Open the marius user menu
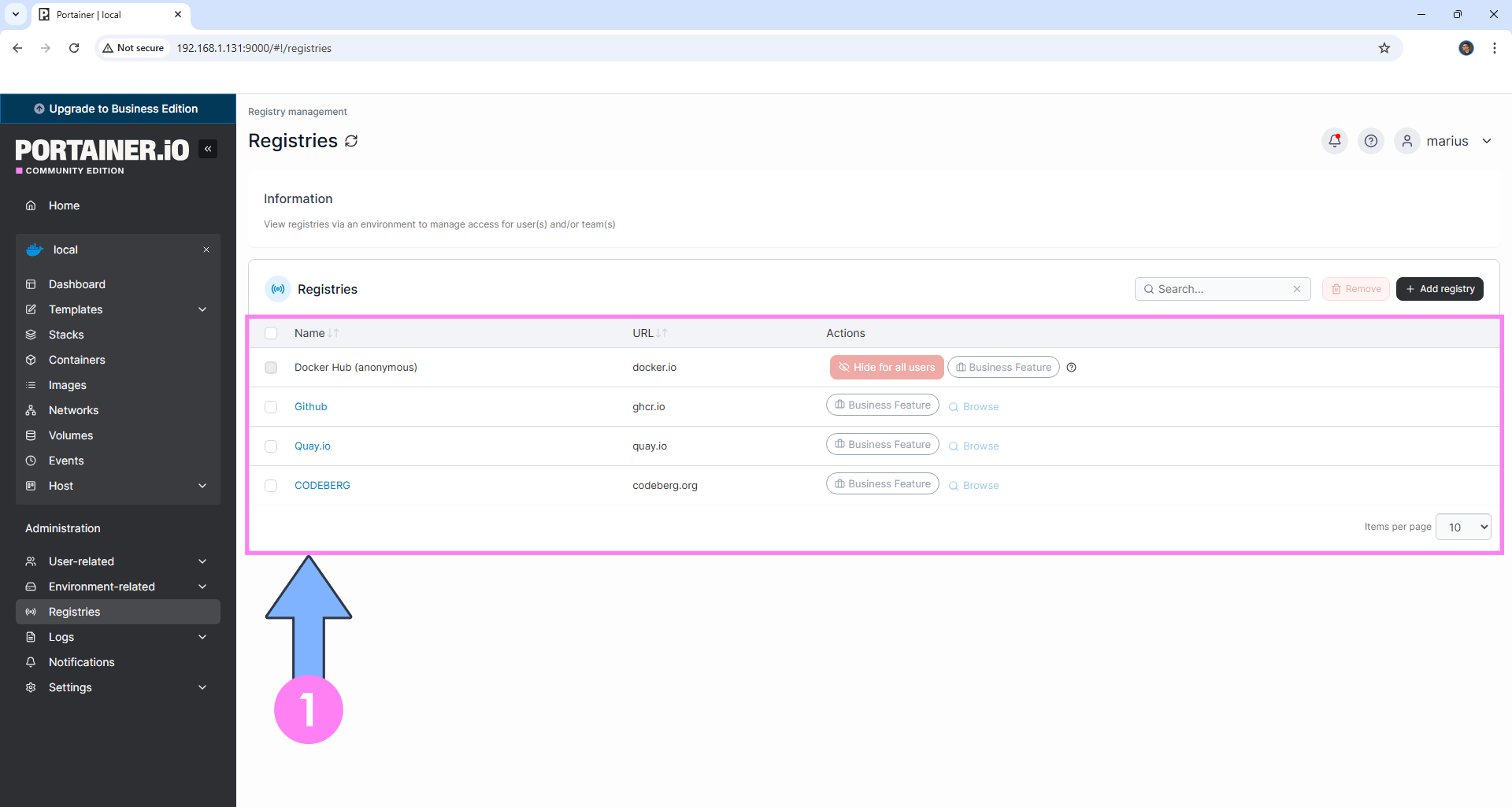1512x807 pixels. point(1447,141)
